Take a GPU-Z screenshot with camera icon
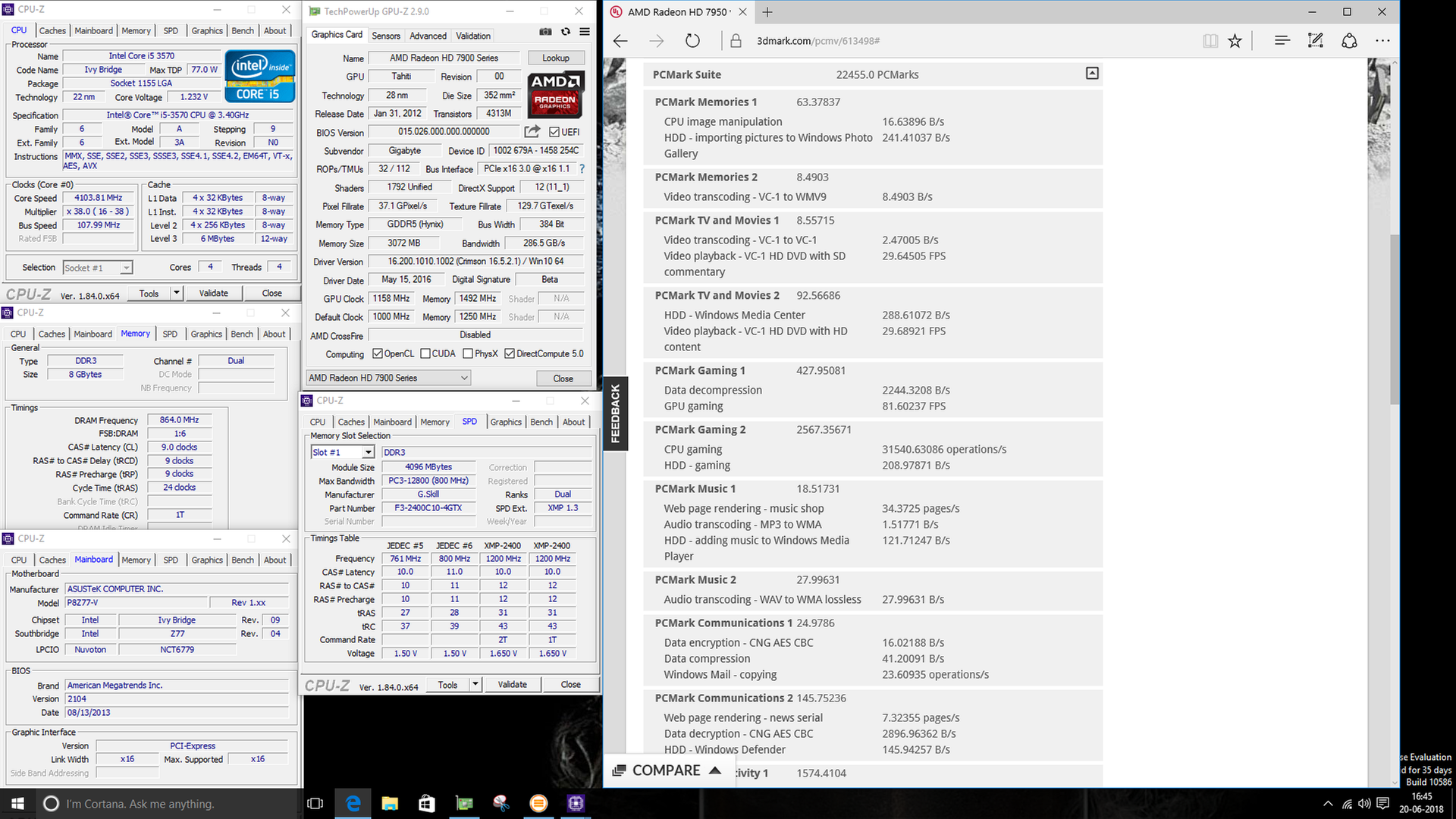Viewport: 1456px width, 819px height. point(545,32)
